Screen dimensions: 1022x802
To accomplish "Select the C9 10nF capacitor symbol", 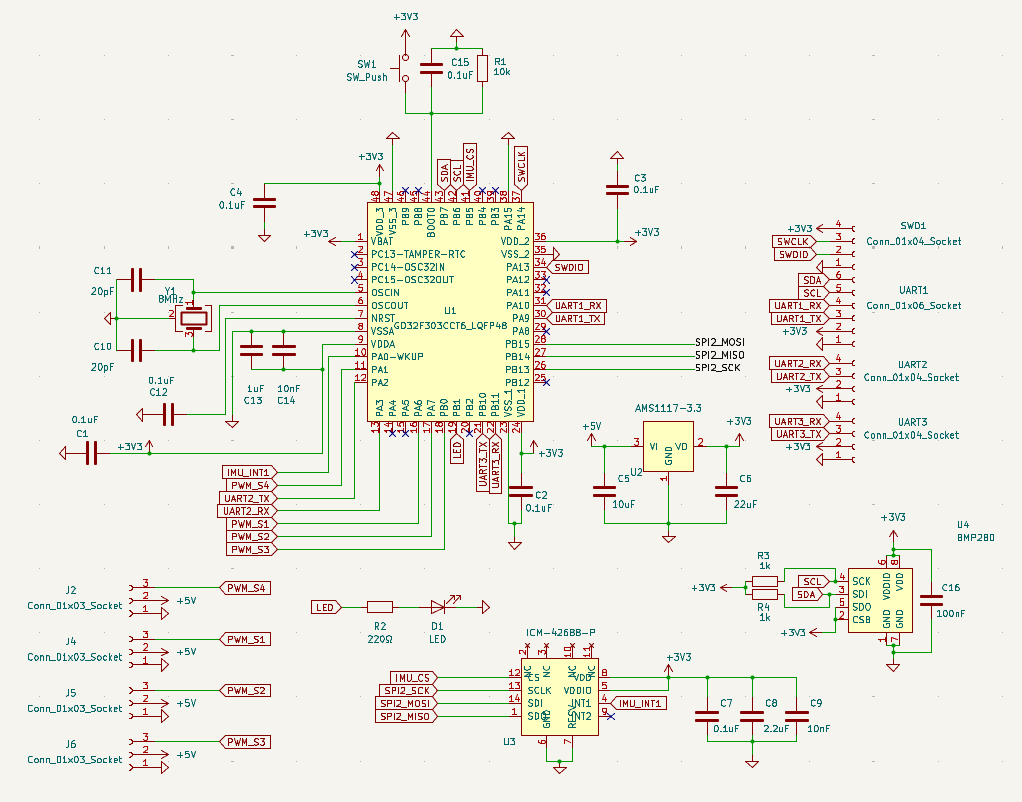I will tap(796, 716).
